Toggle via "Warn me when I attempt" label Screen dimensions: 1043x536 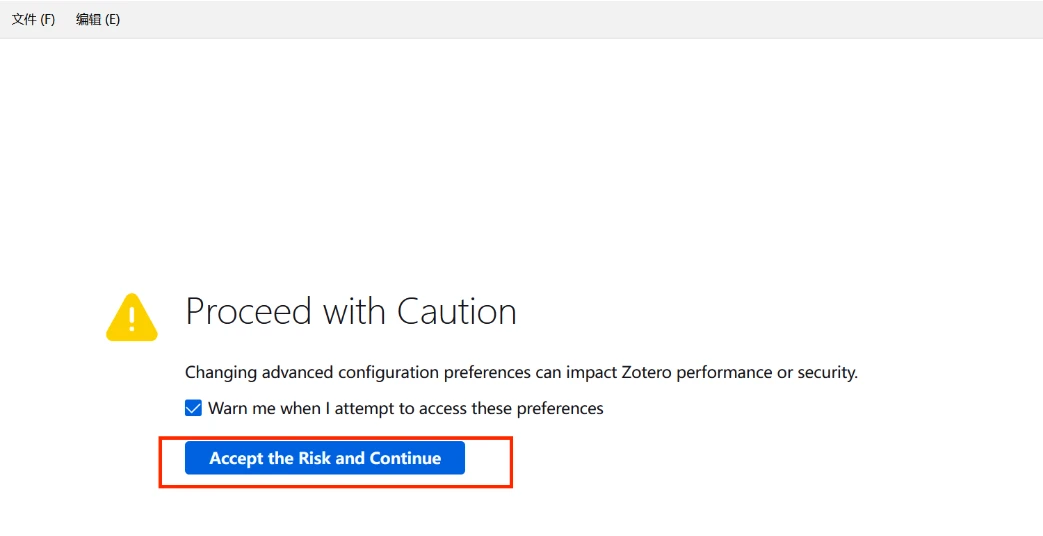tap(406, 408)
